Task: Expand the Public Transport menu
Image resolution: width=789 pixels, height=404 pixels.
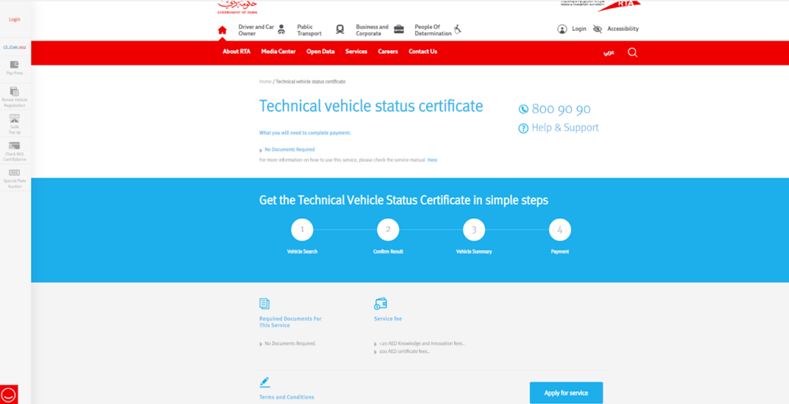Action: (x=310, y=30)
